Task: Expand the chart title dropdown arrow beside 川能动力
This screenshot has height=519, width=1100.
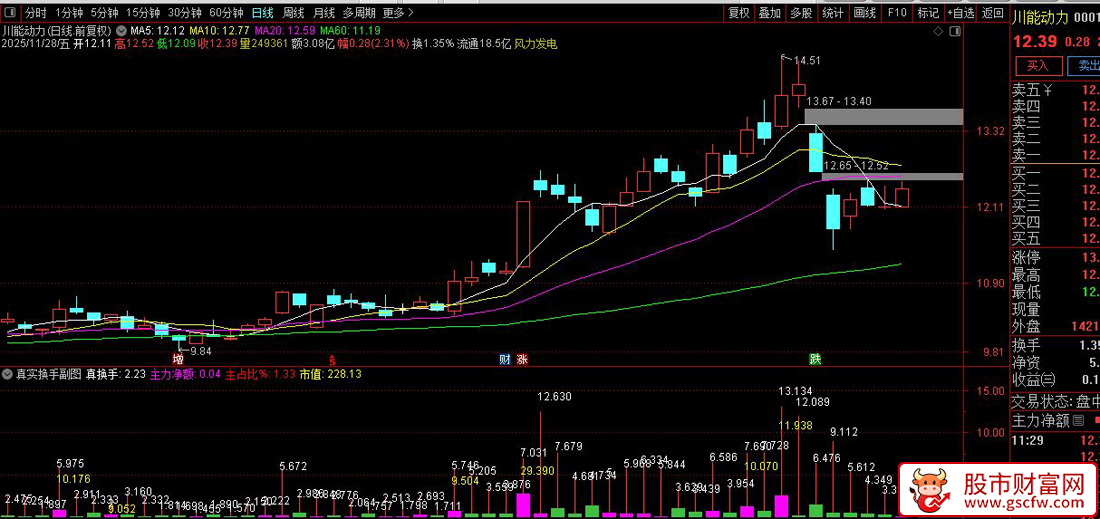Action: click(121, 31)
